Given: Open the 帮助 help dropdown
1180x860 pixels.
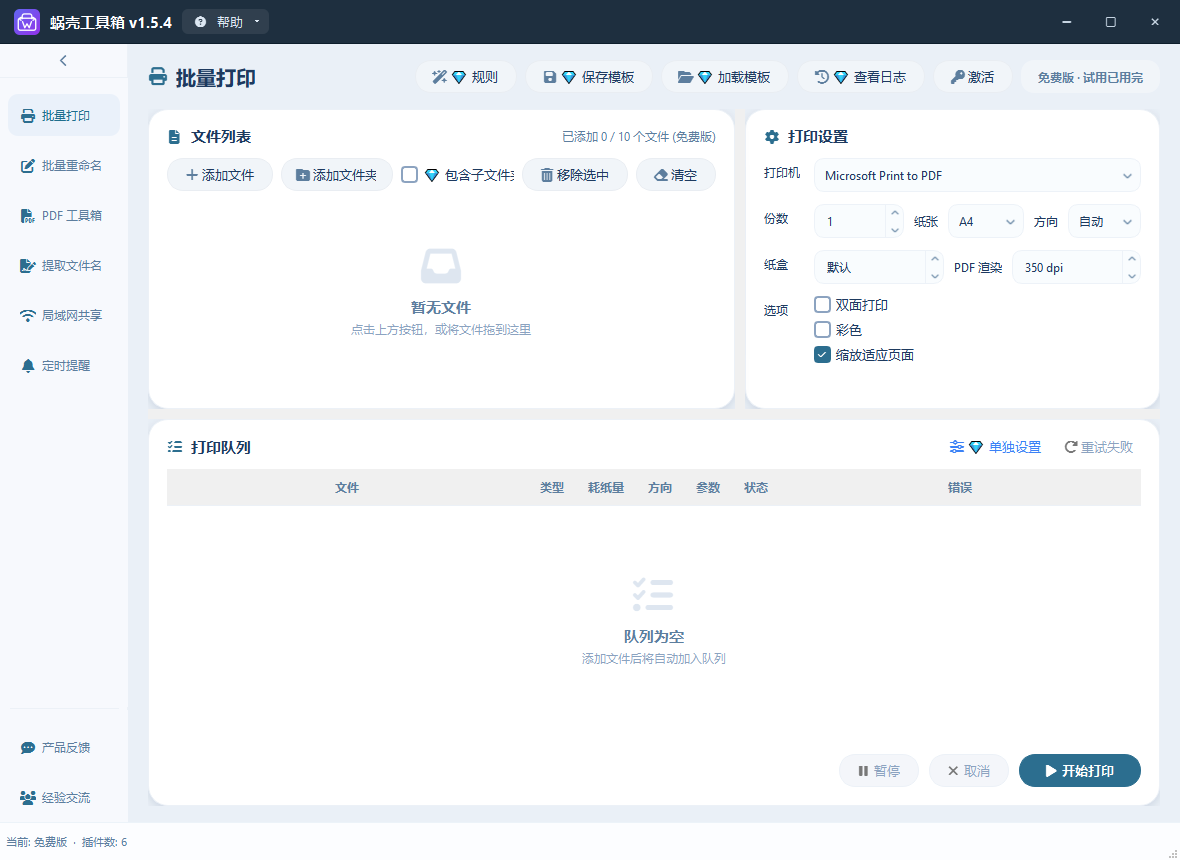Looking at the screenshot, I should tap(226, 22).
